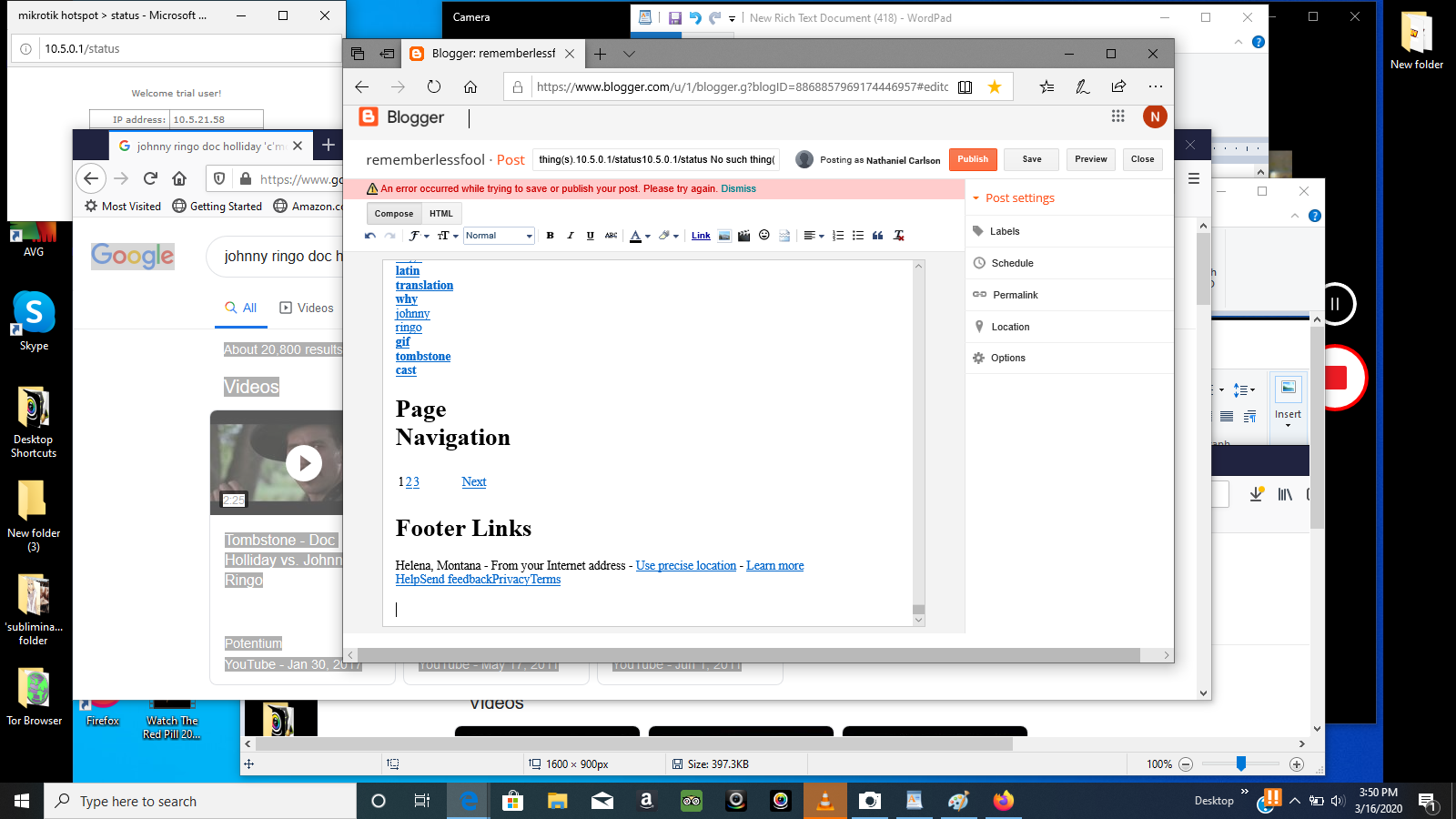Insert video with the clapperboard icon
Screen dimensions: 1456x819
click(744, 236)
